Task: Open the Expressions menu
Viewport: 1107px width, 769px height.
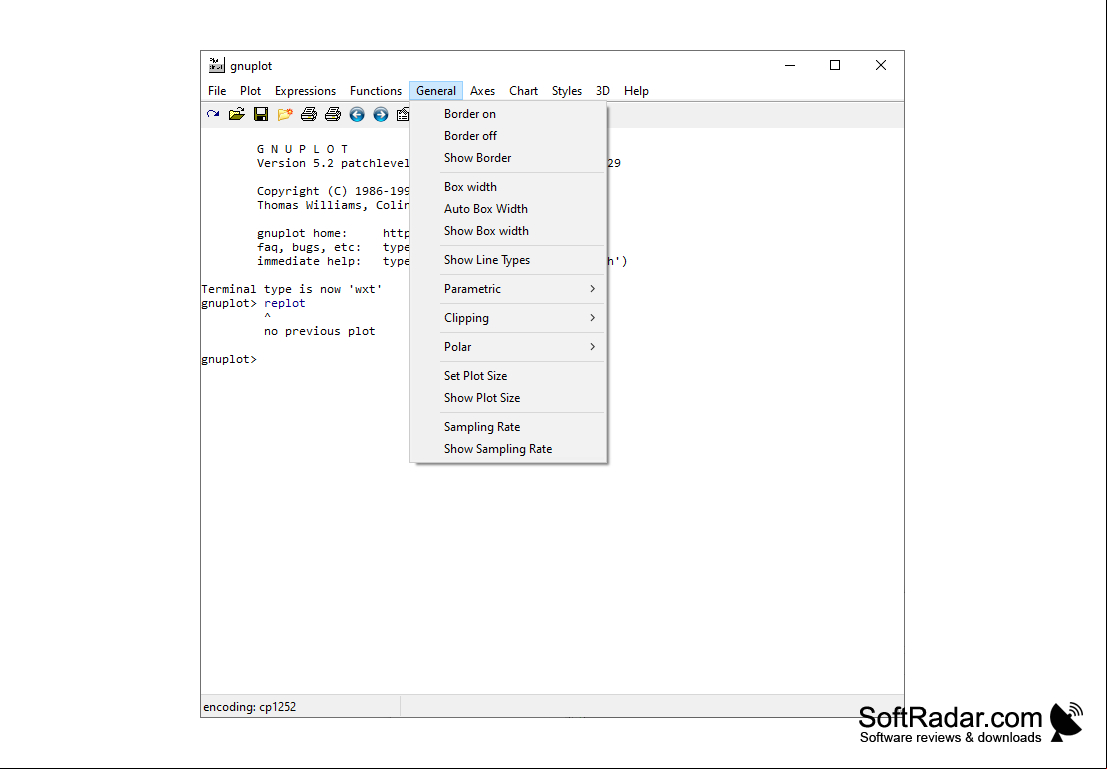Action: 305,91
